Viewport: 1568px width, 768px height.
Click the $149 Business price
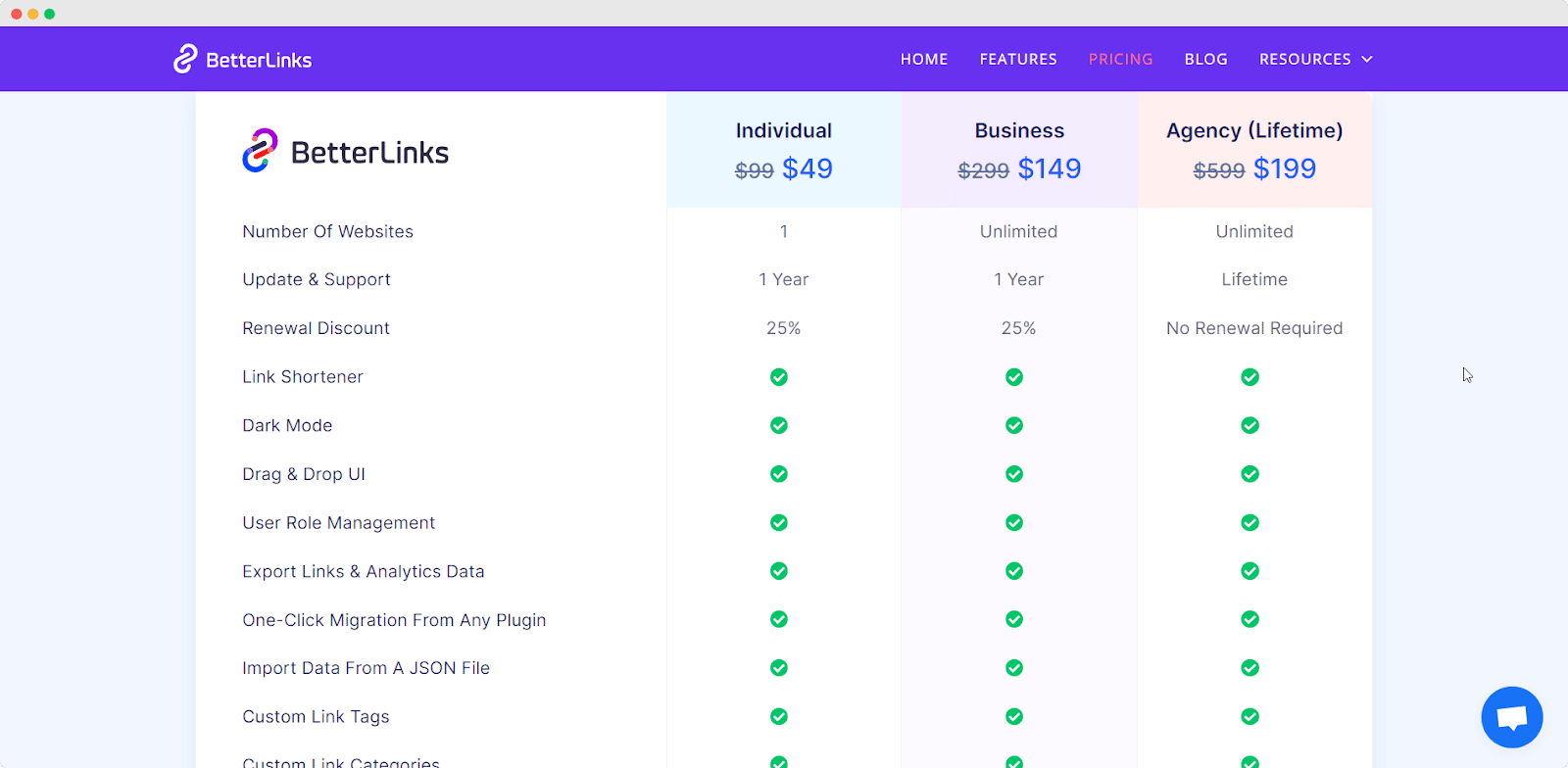1050,168
